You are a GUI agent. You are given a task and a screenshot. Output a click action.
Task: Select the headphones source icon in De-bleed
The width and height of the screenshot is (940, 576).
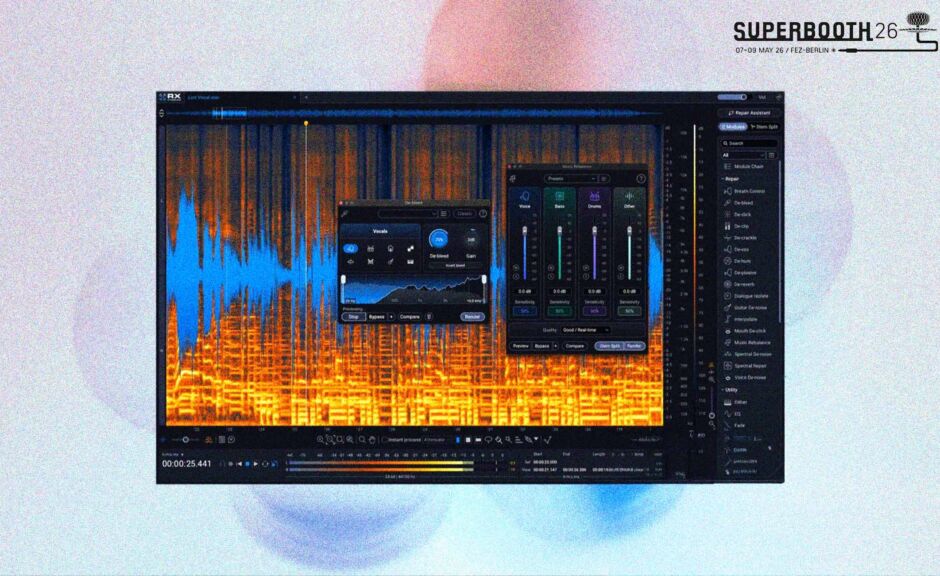pos(390,248)
